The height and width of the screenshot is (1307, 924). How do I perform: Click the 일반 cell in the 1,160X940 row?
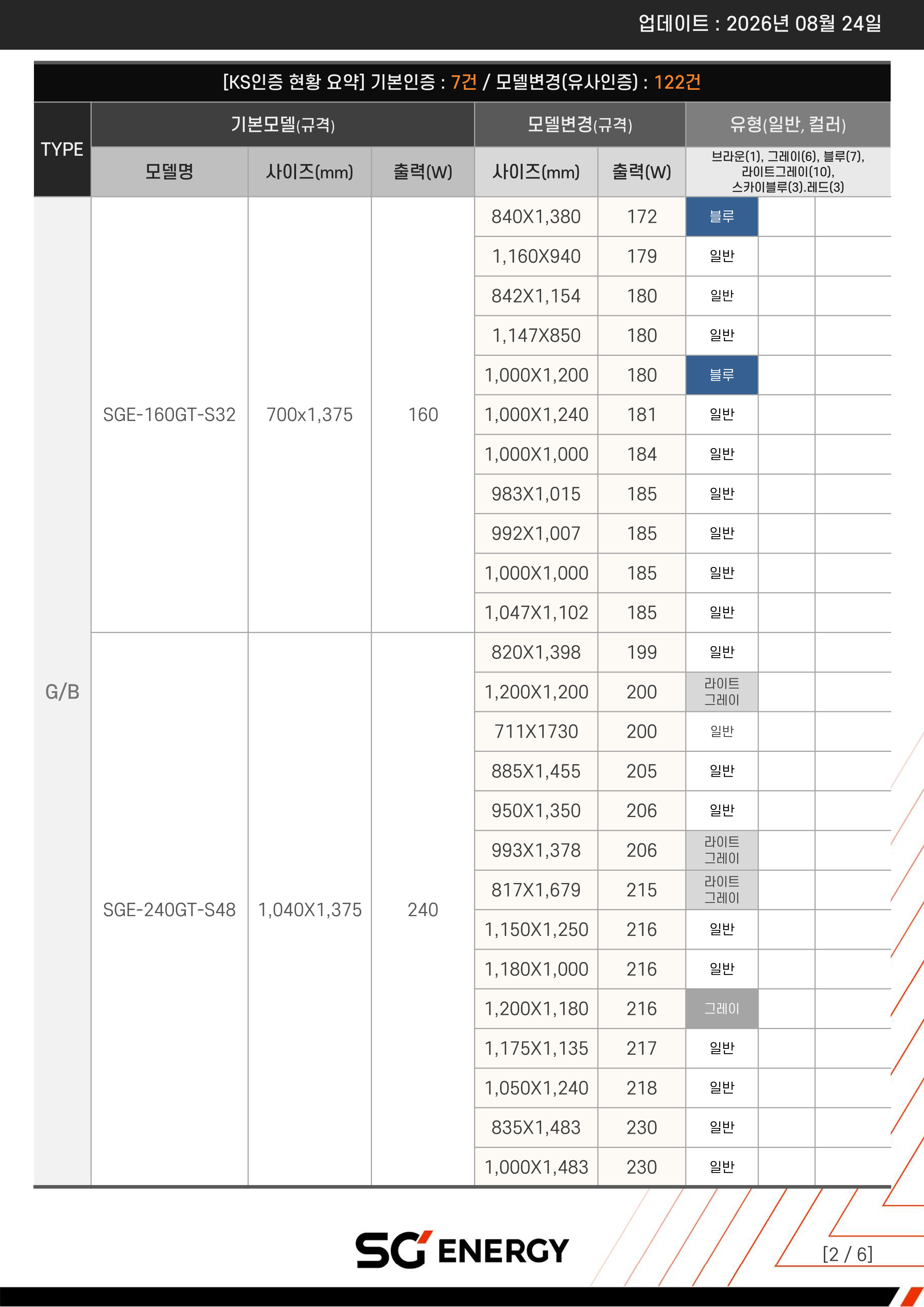(722, 256)
